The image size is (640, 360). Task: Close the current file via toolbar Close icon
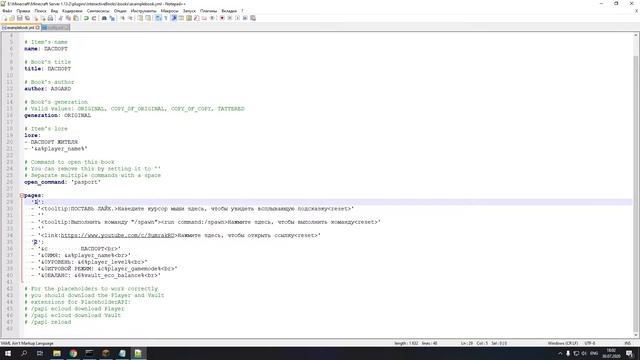(36, 18)
